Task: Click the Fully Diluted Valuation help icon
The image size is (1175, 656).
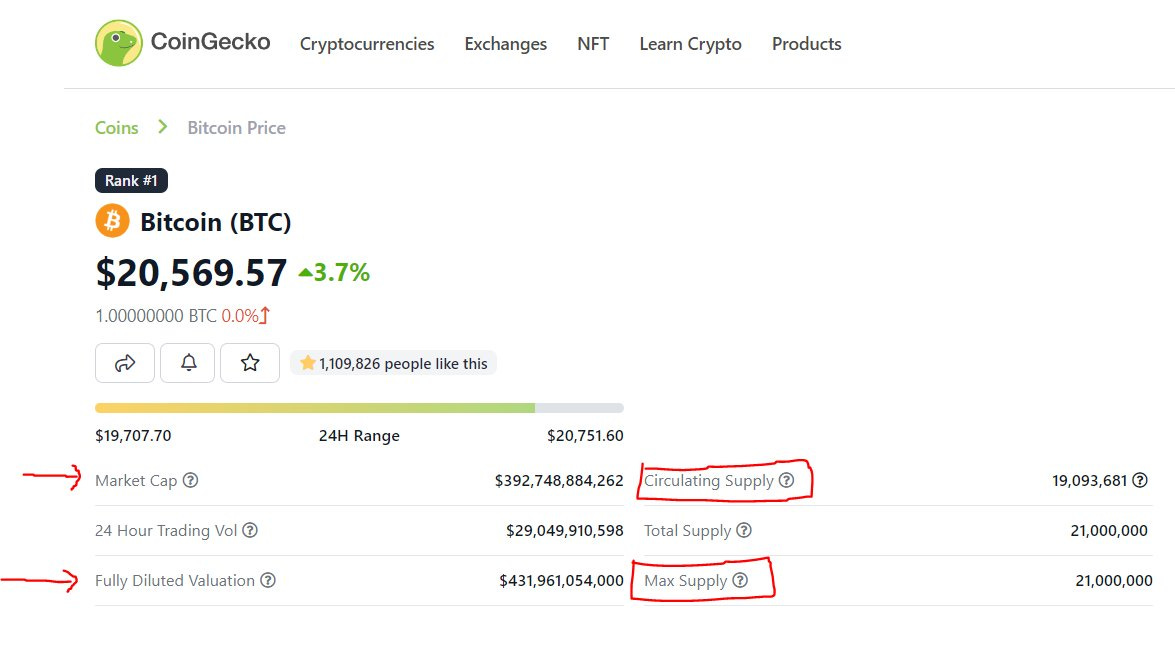Action: pos(268,580)
